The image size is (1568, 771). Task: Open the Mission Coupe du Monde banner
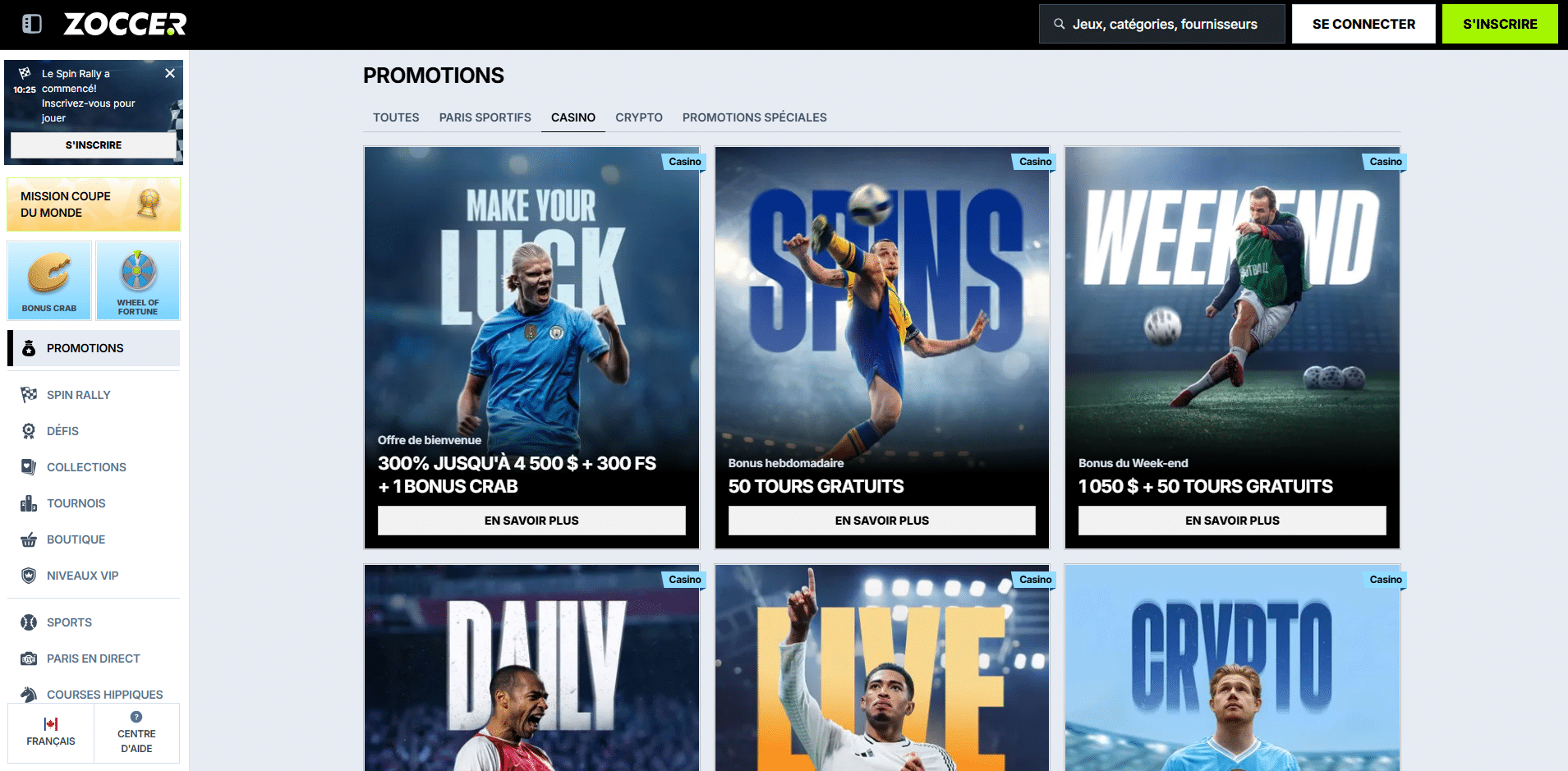coord(94,204)
